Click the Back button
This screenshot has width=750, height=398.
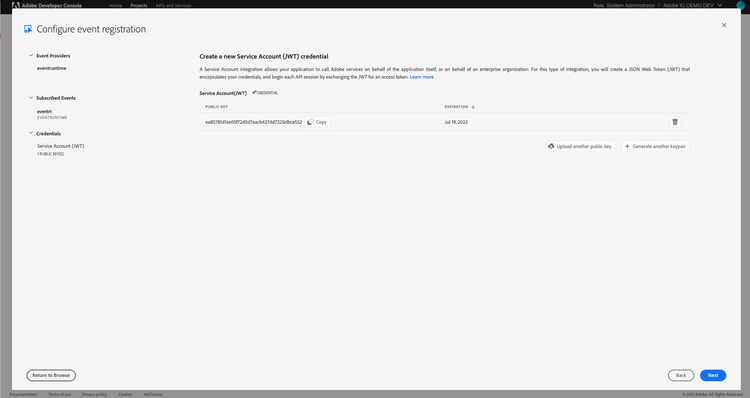[681, 376]
